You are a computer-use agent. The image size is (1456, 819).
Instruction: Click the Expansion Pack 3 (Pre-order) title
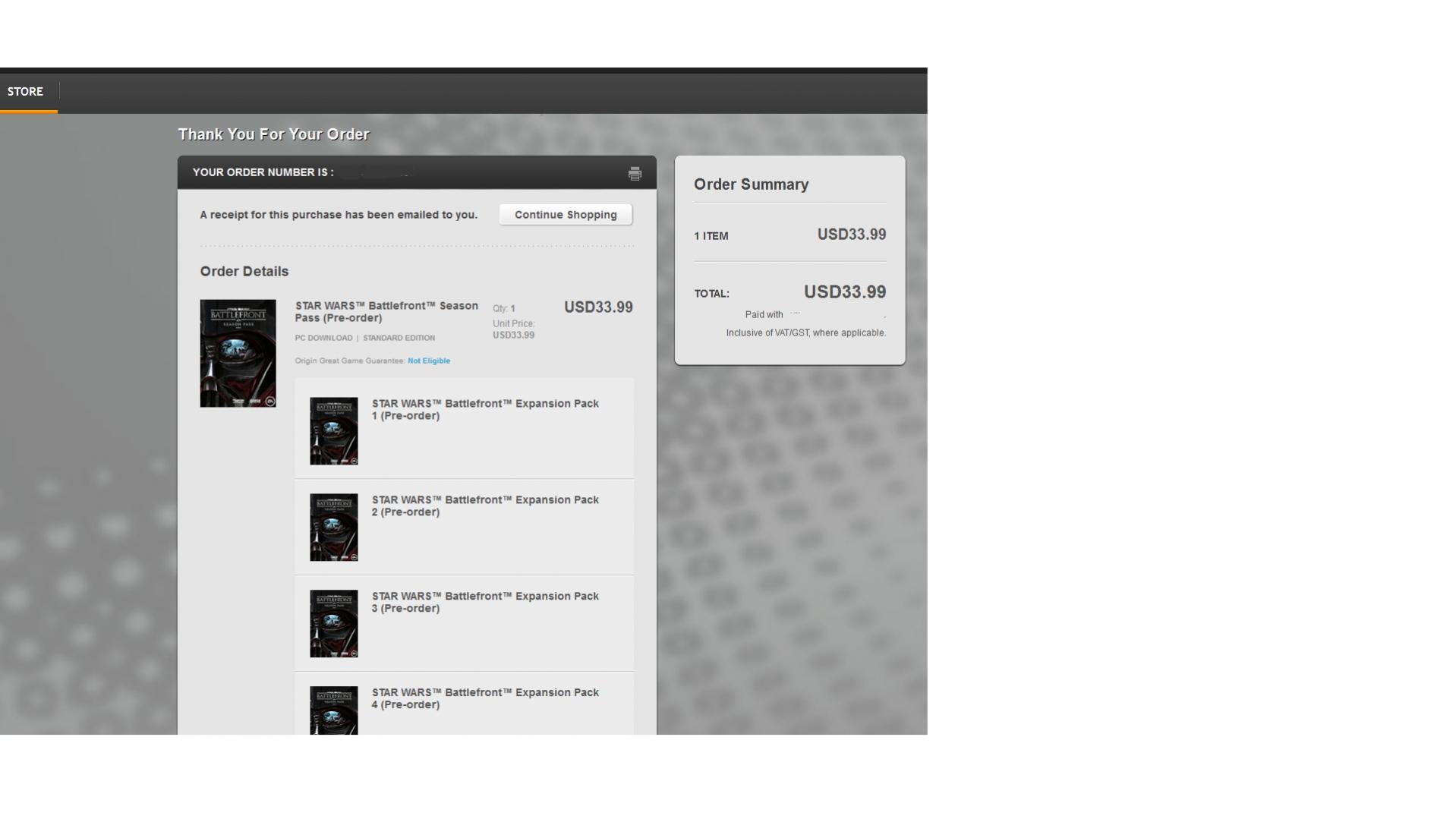point(485,603)
